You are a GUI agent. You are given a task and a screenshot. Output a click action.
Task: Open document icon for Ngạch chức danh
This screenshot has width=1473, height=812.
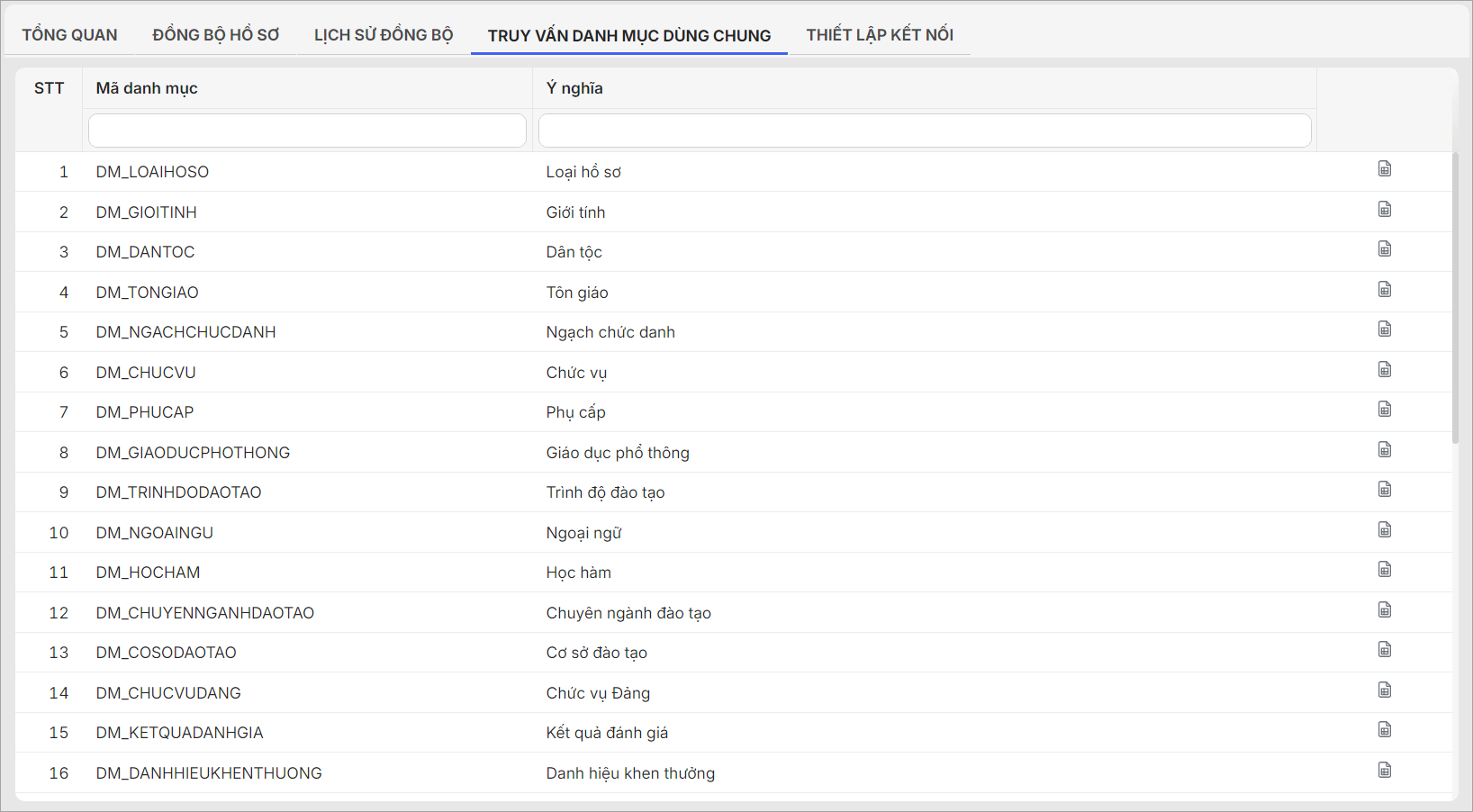1385,329
